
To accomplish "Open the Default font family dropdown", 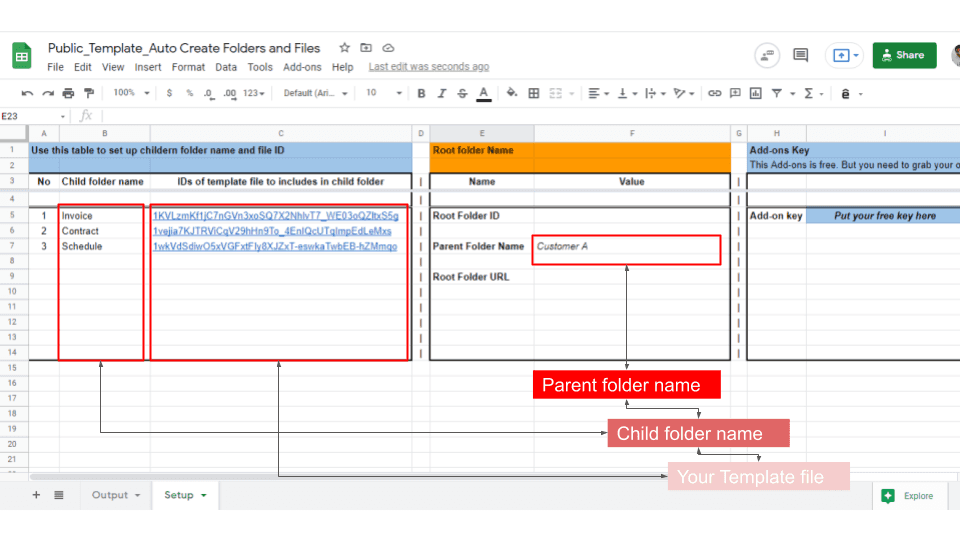I will [315, 93].
